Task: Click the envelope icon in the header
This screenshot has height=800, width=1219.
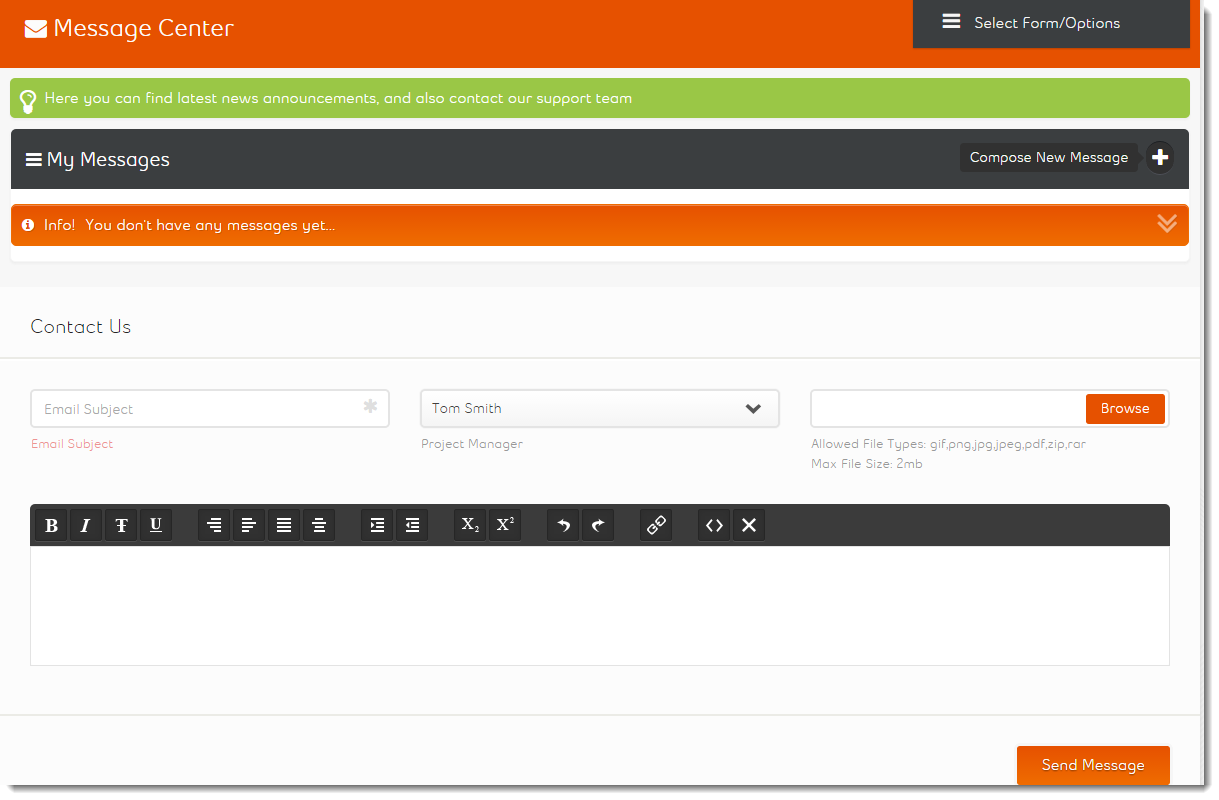Action: (x=36, y=29)
